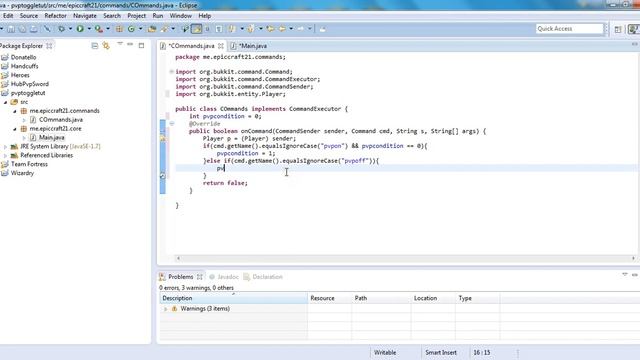Click the Java perspective icon
Image resolution: width=640 pixels, height=360 pixels.
point(634,29)
